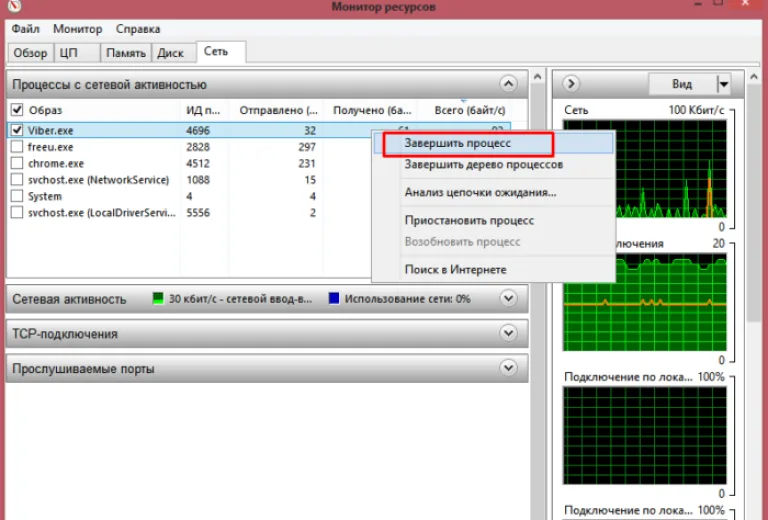Expand the Сетевая активность section

pyautogui.click(x=508, y=298)
